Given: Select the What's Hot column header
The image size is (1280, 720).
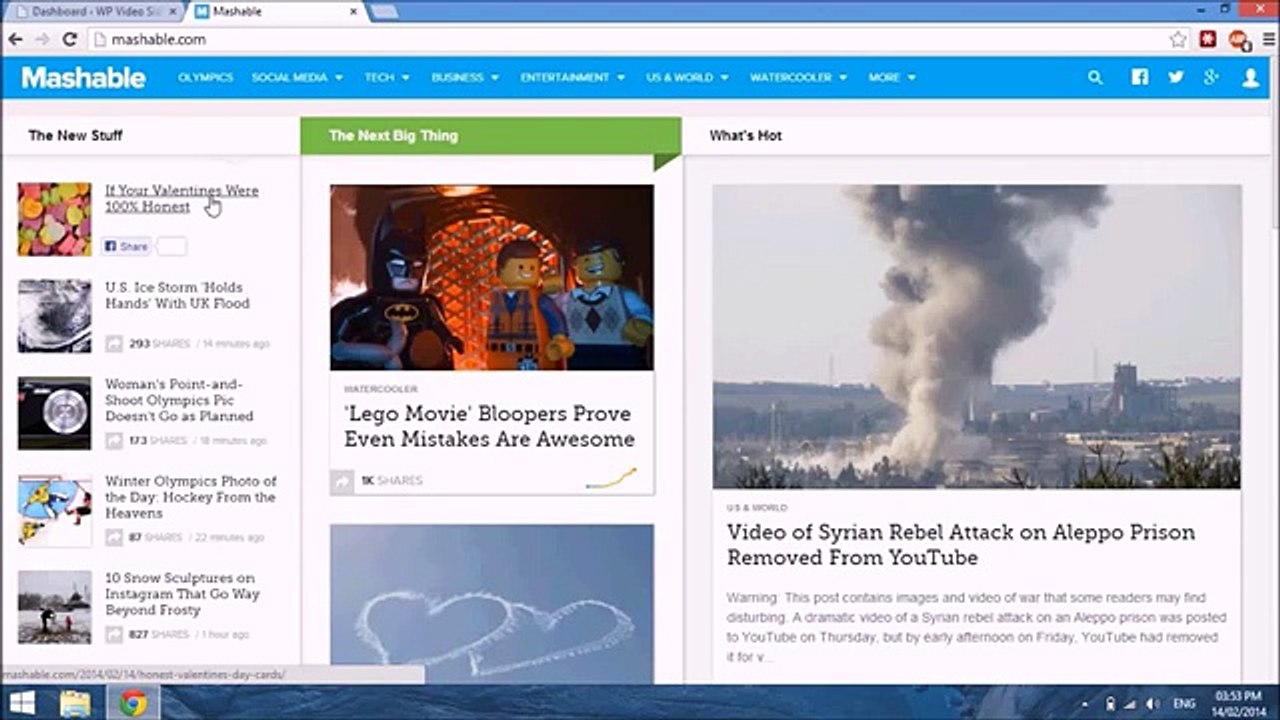Looking at the screenshot, I should pos(746,135).
